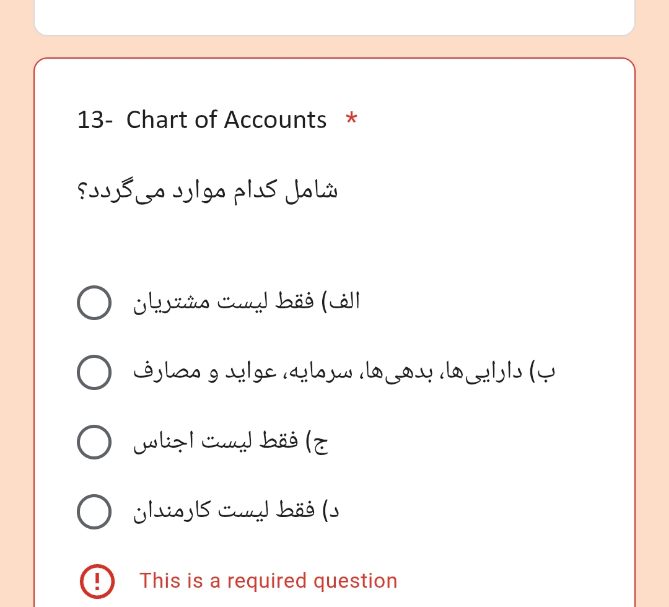Click the Persian question شامل کدام موارد می‌گردد؟
The height and width of the screenshot is (607, 669).
coord(207,191)
